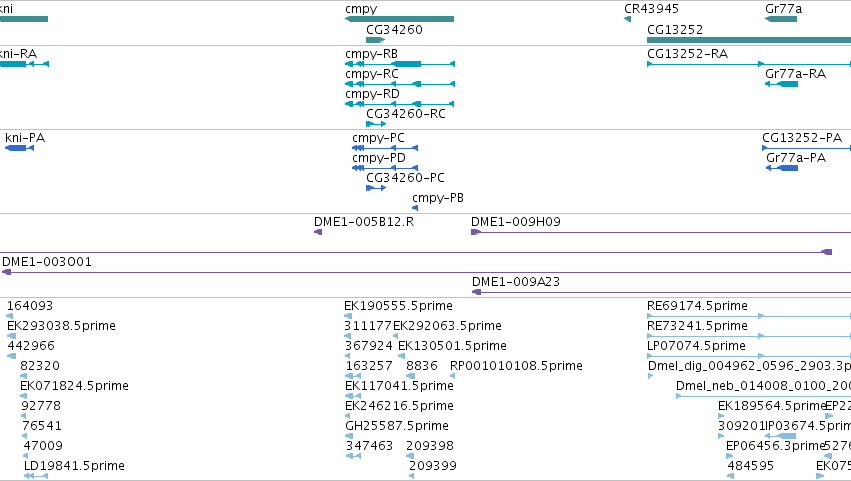The image size is (851, 481).
Task: Select the cmpy-PD protein label
Action: [379, 158]
